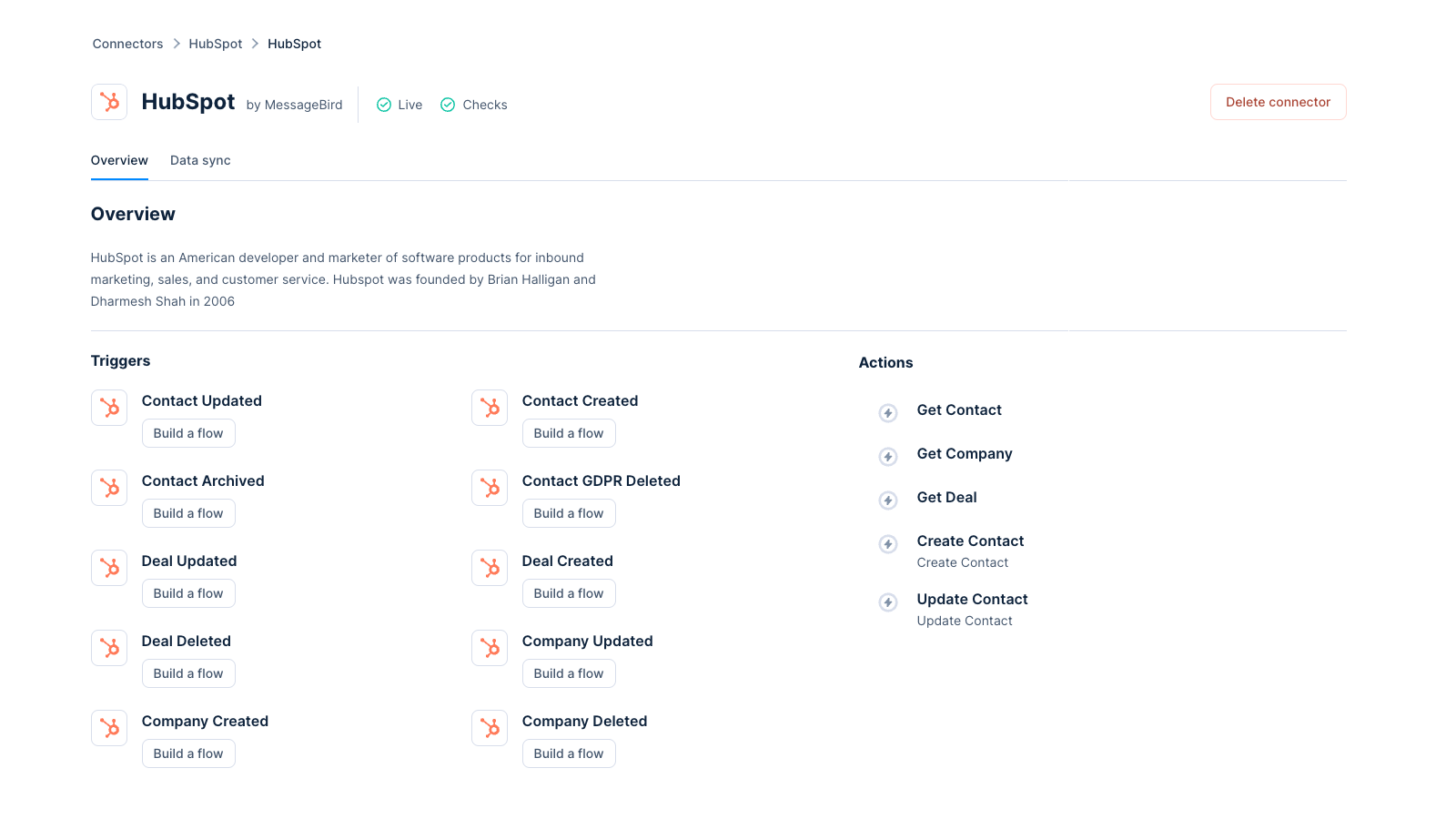The width and height of the screenshot is (1456, 819).
Task: Click the Actions section heading
Action: click(885, 363)
